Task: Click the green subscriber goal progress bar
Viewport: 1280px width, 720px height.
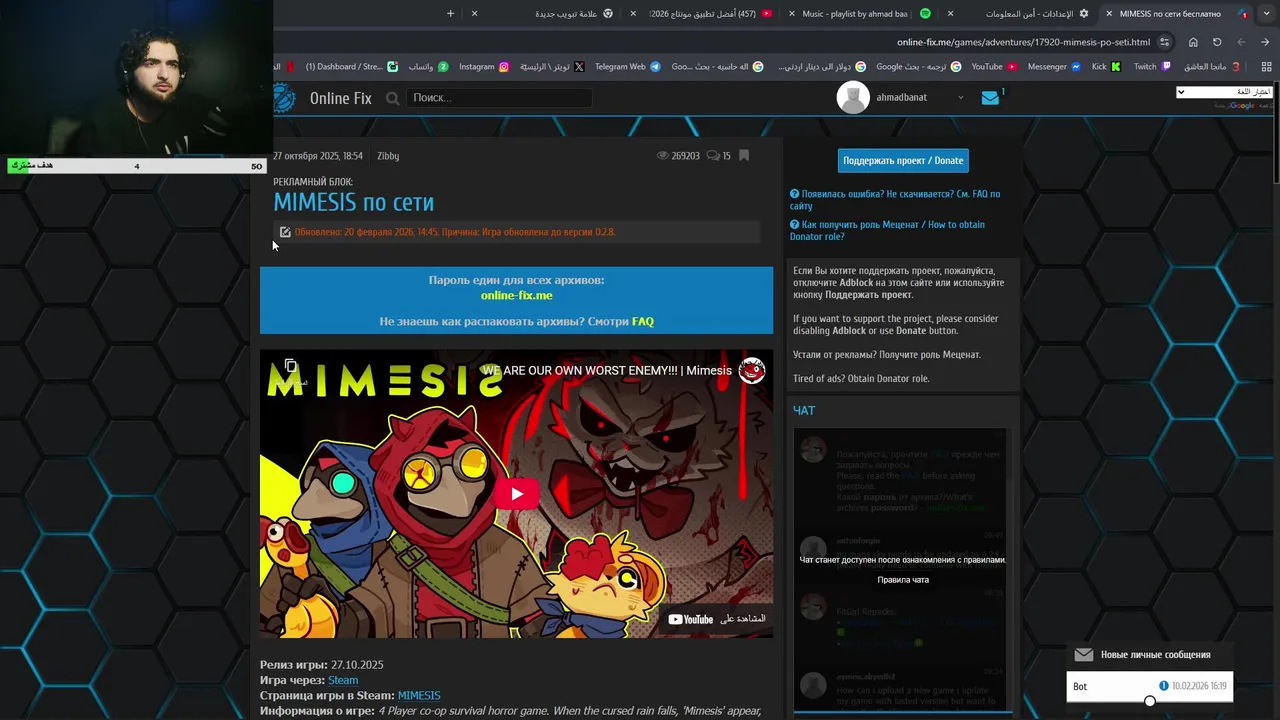Action: pyautogui.click(x=136, y=166)
